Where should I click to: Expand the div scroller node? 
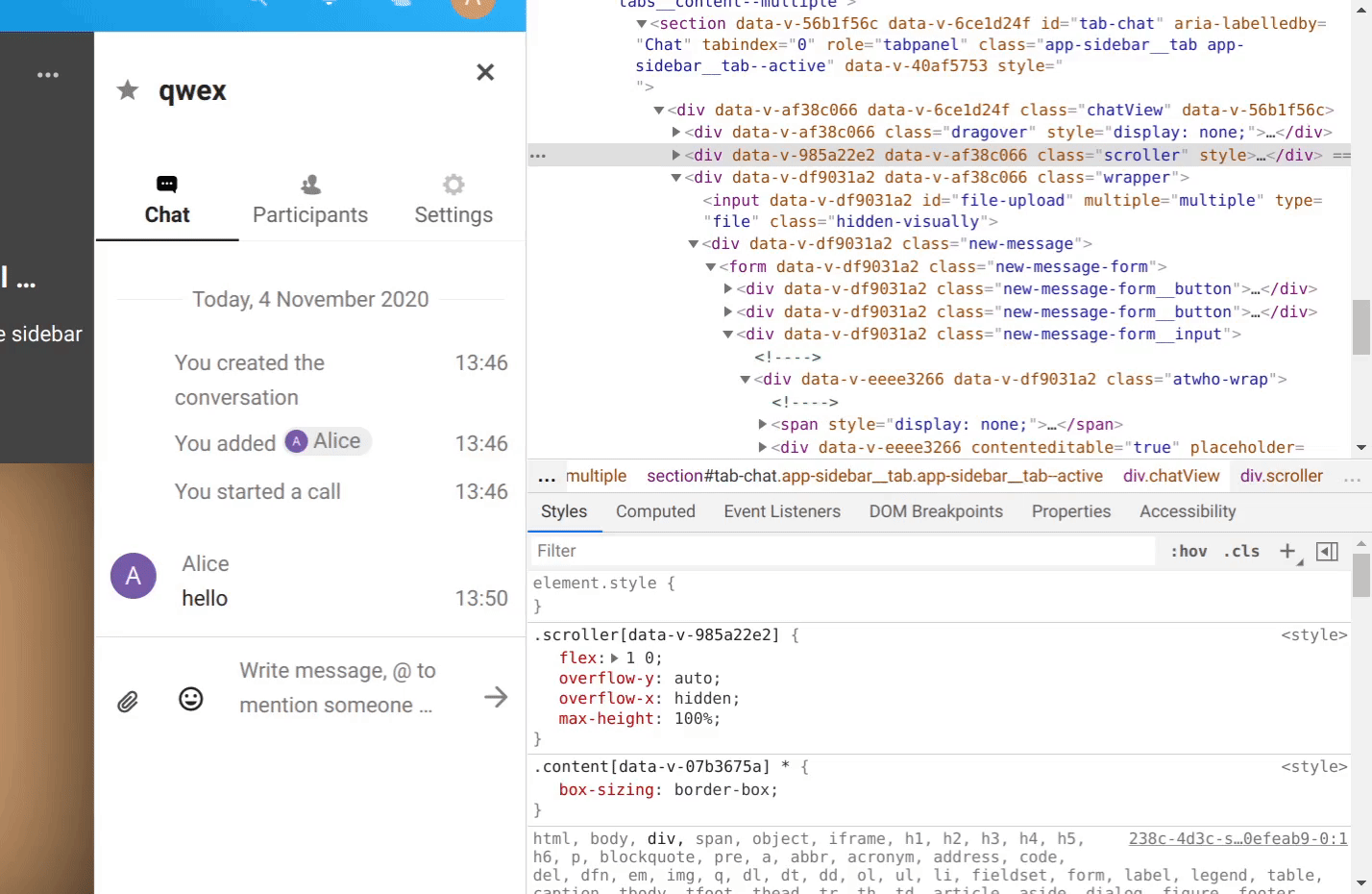[676, 155]
